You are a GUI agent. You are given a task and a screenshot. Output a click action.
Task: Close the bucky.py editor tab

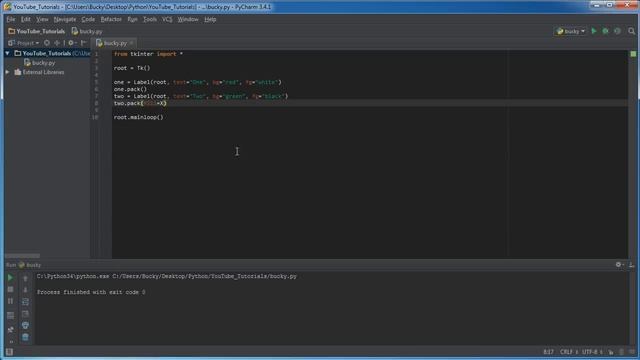(131, 43)
